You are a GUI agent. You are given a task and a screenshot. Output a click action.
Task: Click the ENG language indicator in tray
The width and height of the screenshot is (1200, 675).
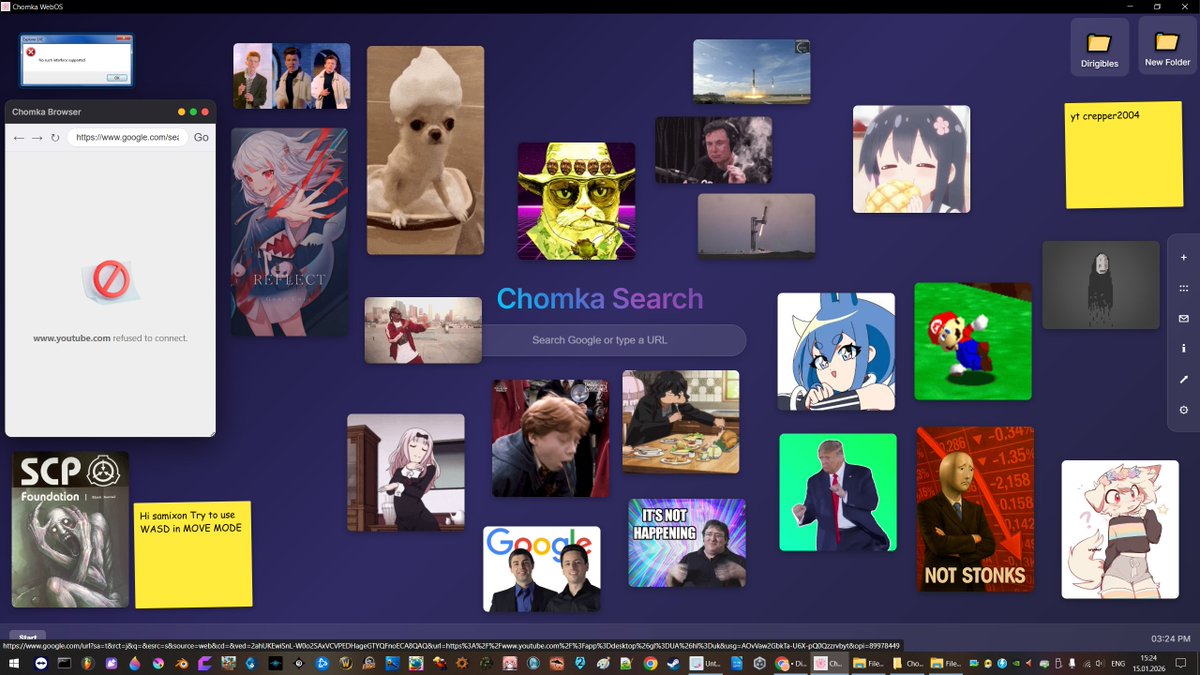coord(1118,663)
